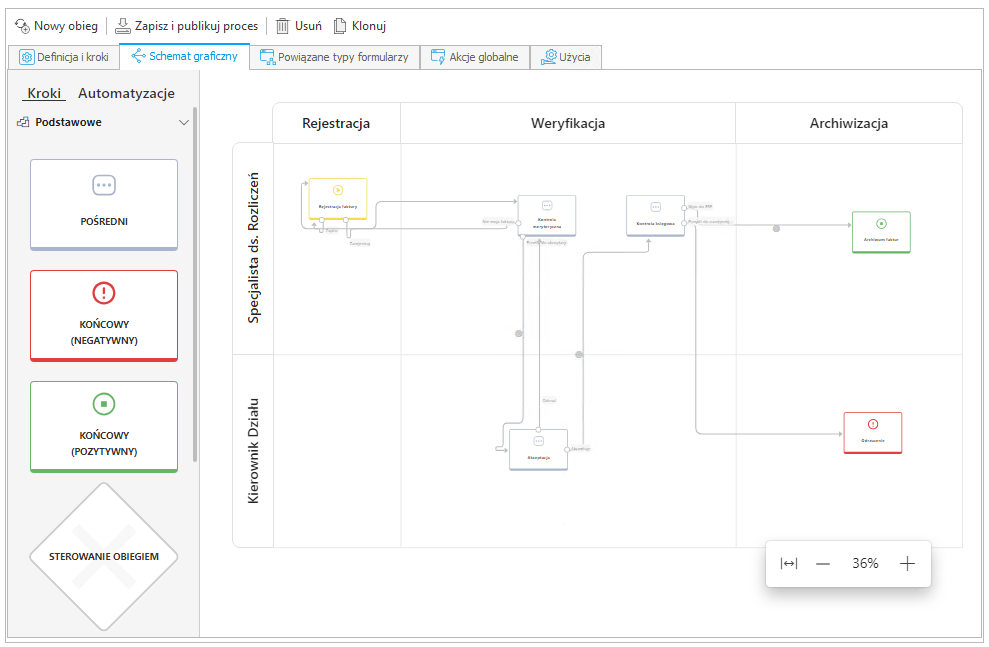Click the Usuń trash icon

point(283,26)
